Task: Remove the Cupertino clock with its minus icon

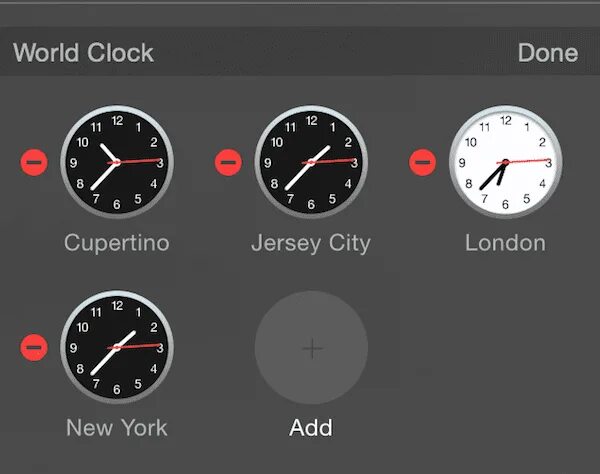Action: [34, 162]
